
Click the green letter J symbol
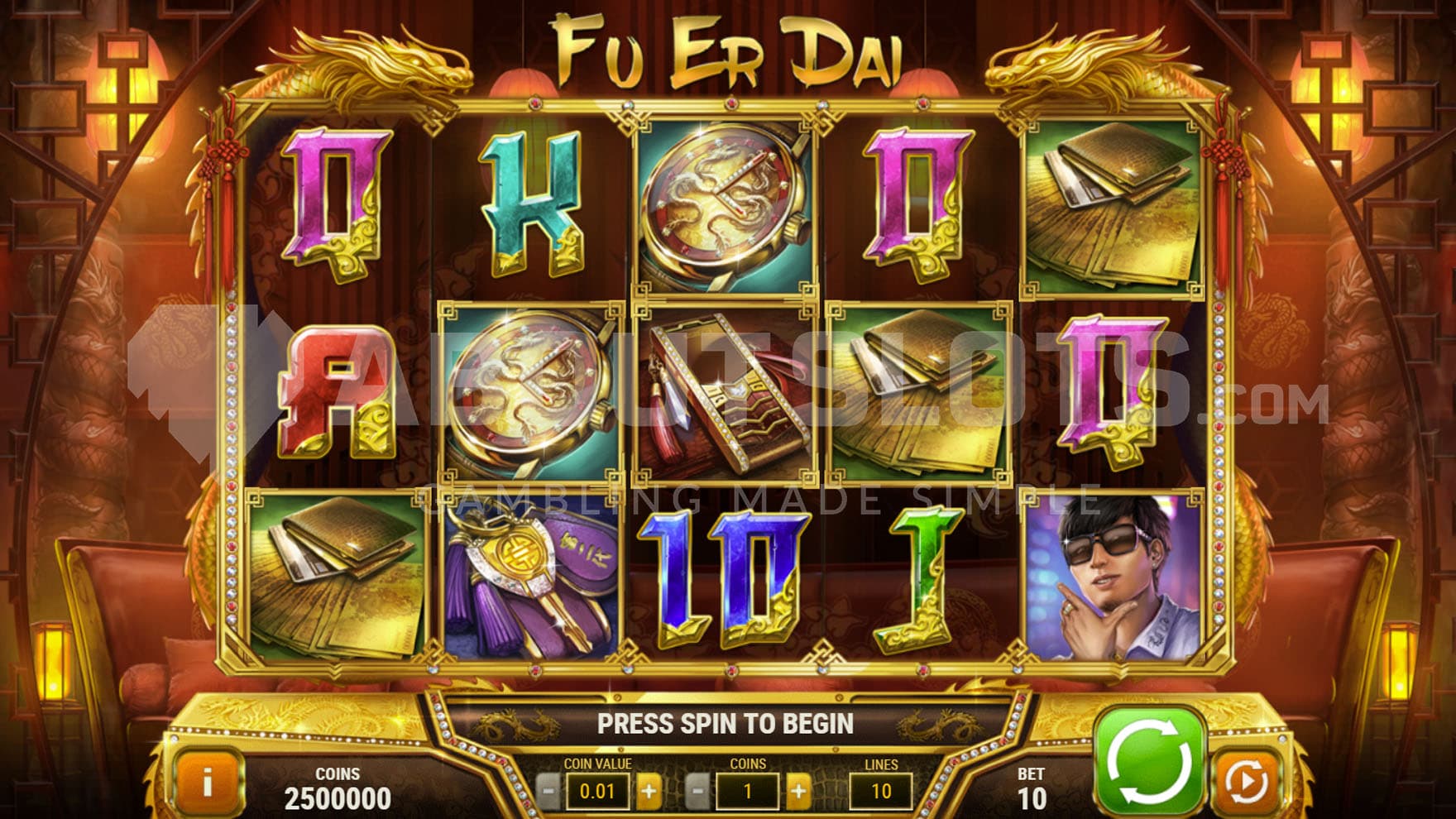[920, 578]
